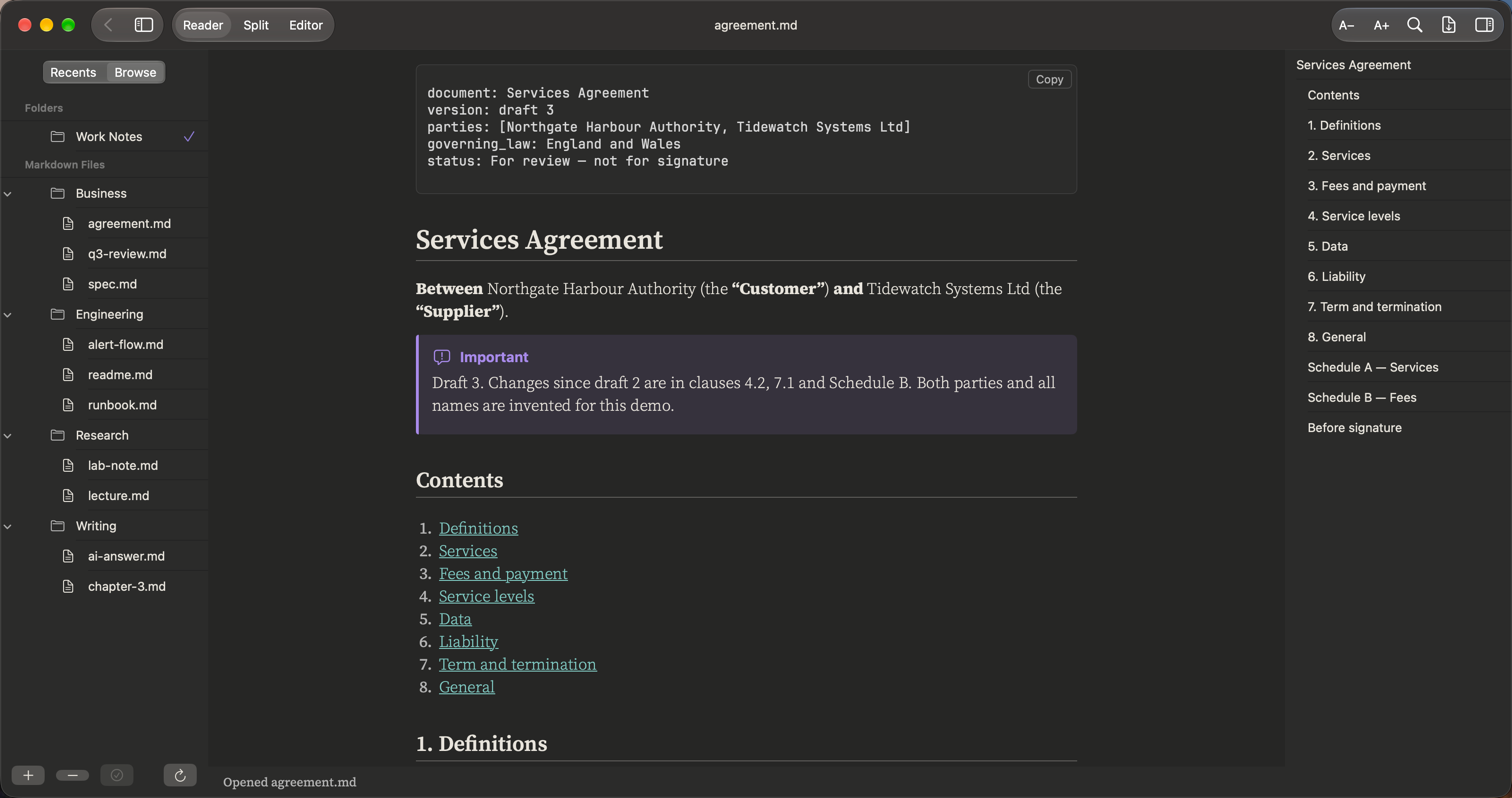Click the file icon beside runbook.md
Viewport: 1512px width, 798px height.
tap(68, 405)
